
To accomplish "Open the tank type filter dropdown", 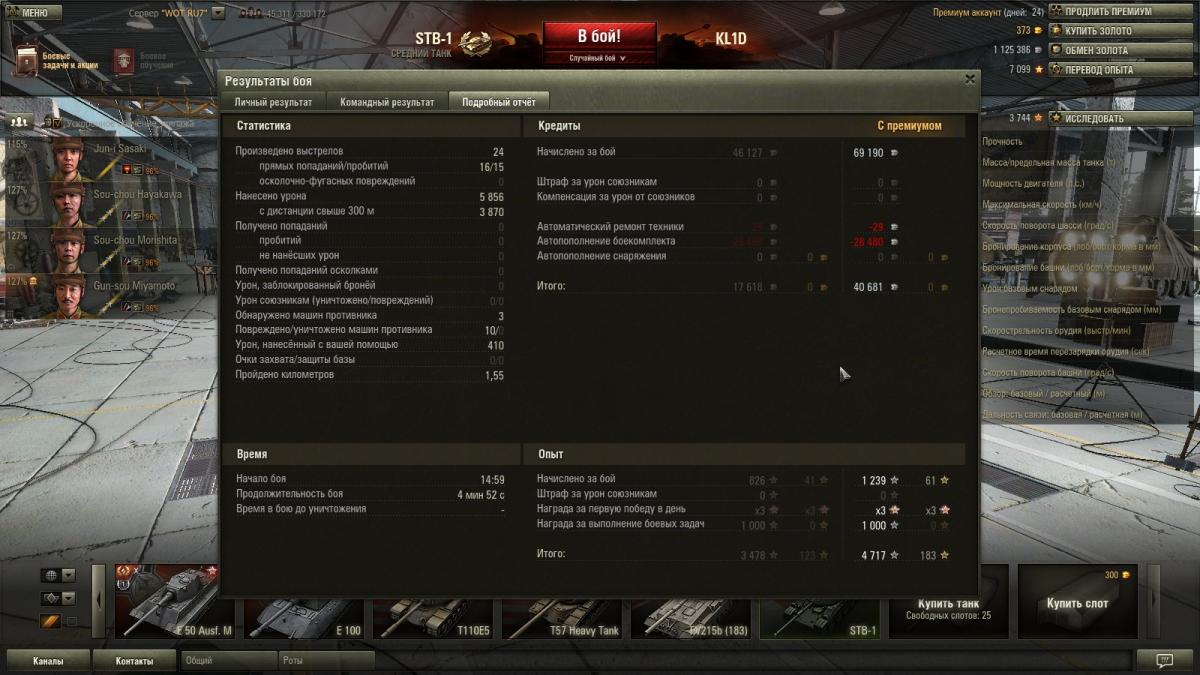I will [58, 598].
